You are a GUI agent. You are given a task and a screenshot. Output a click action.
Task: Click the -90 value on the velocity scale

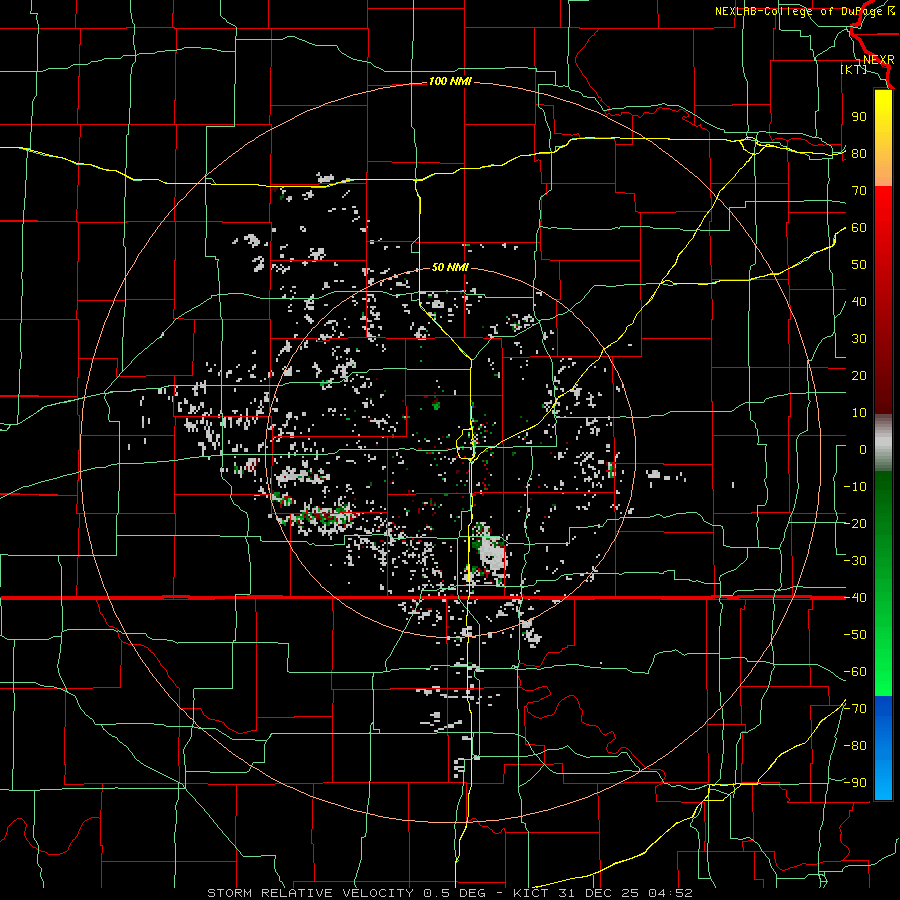855,783
